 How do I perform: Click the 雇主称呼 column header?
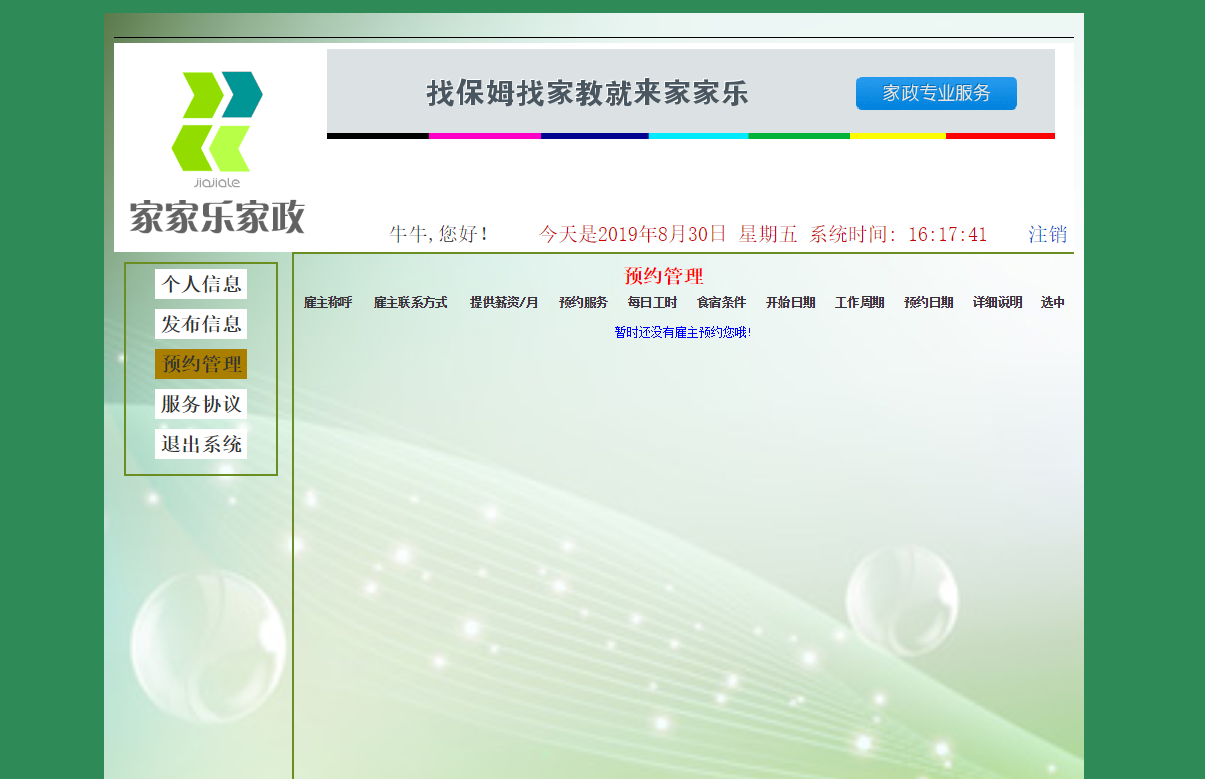(x=329, y=301)
